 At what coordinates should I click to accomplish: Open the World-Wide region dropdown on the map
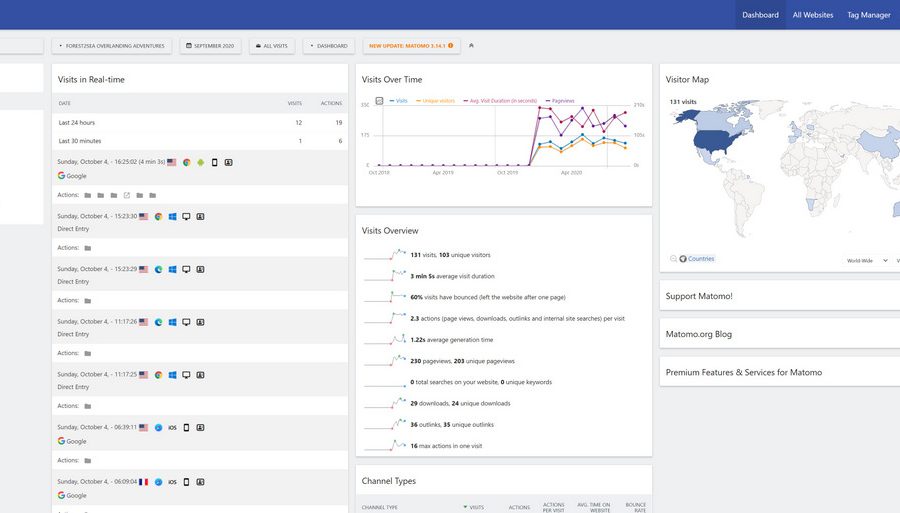click(x=862, y=260)
